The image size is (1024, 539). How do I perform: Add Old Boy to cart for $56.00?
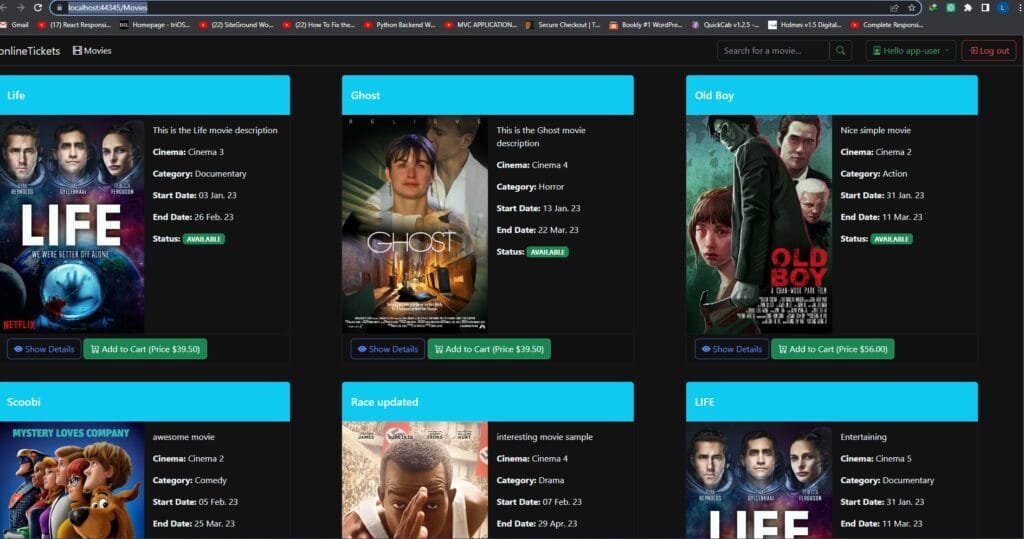pyautogui.click(x=832, y=349)
